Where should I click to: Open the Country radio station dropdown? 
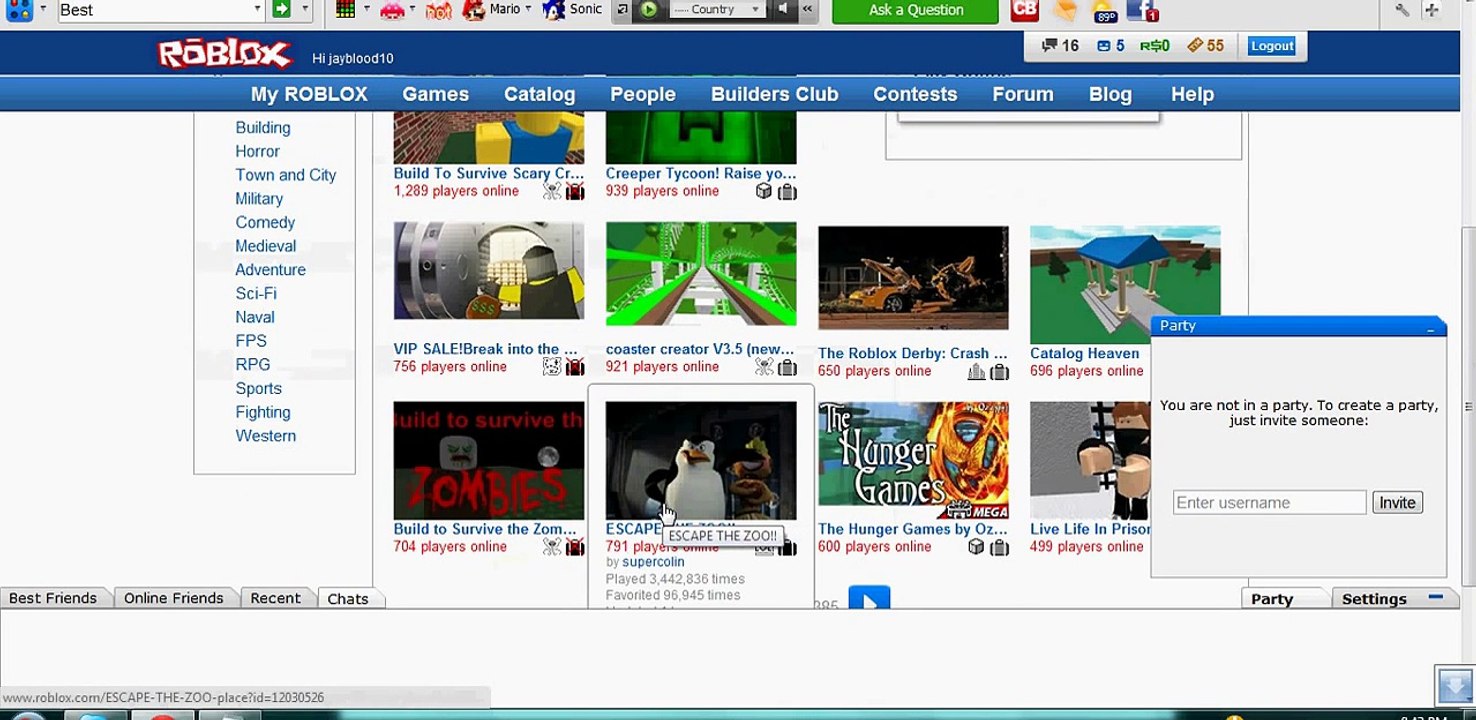(x=718, y=10)
